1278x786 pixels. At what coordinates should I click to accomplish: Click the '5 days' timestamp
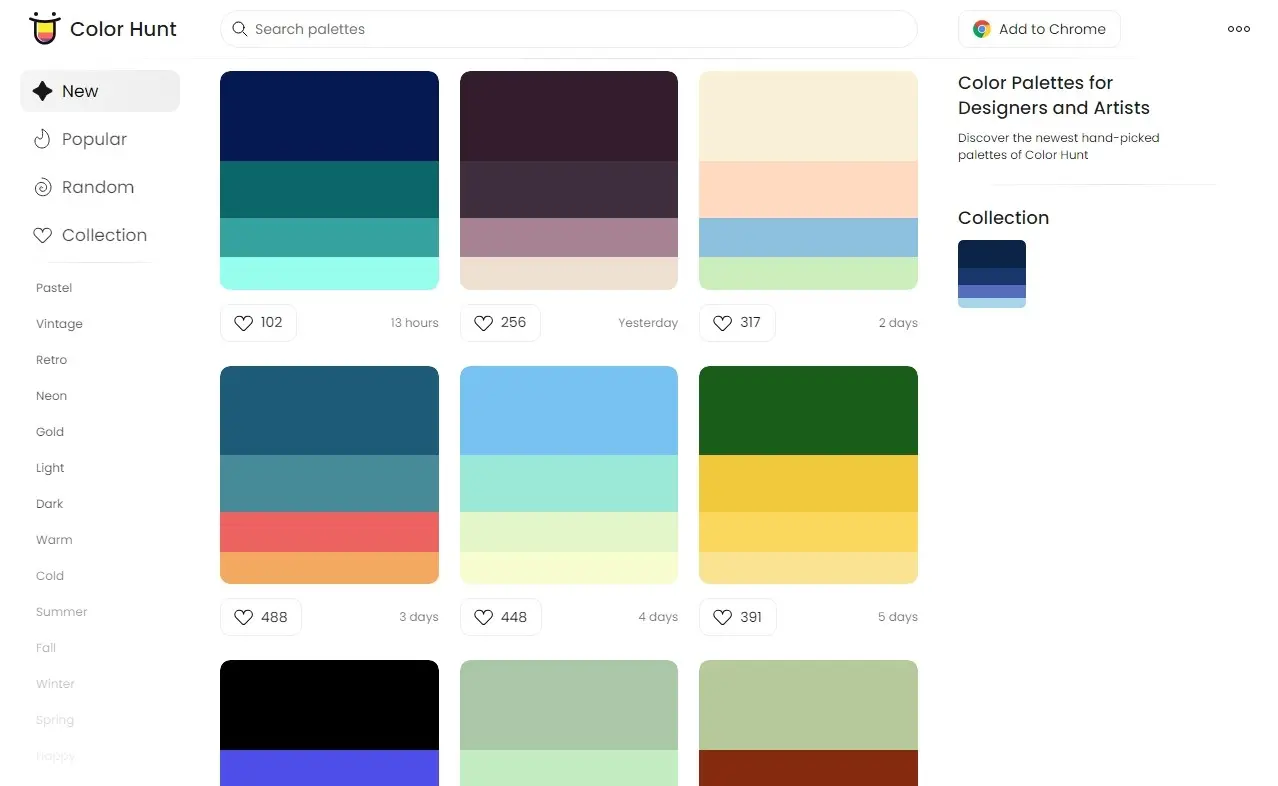tap(898, 617)
